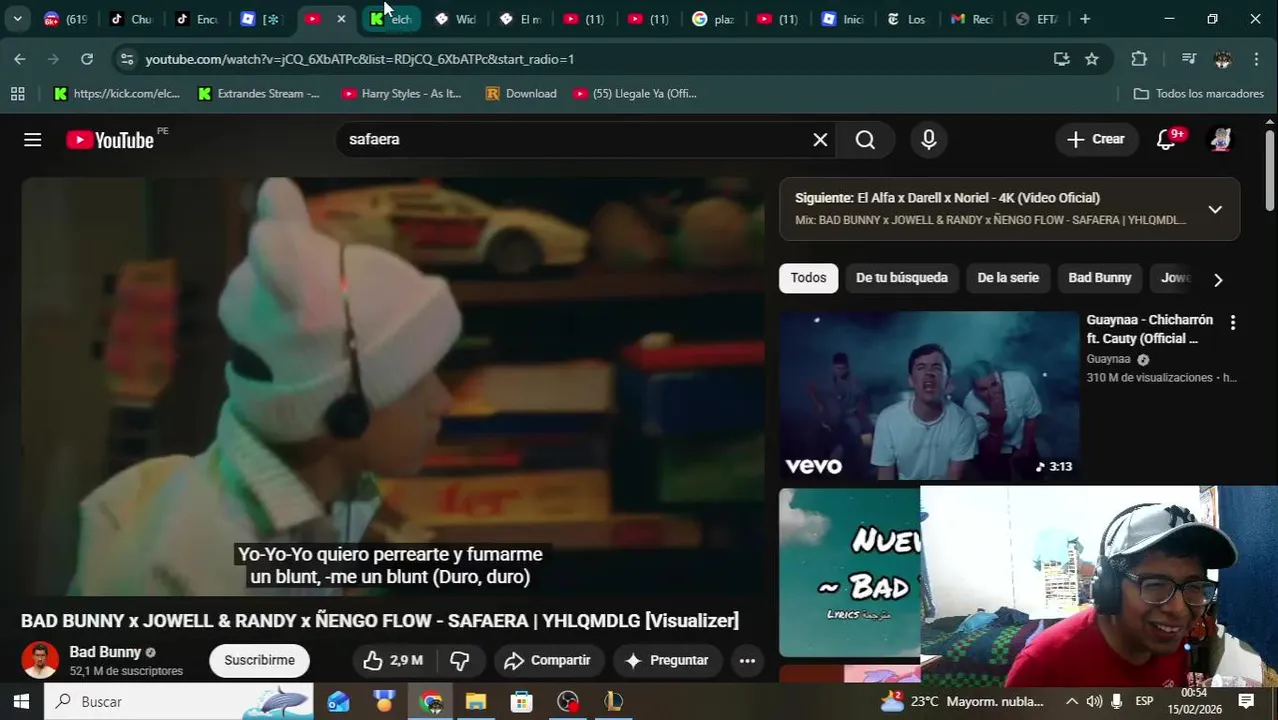Open Todos los marcadores bookmarks folder
Image resolution: width=1278 pixels, height=720 pixels.
click(x=1199, y=93)
